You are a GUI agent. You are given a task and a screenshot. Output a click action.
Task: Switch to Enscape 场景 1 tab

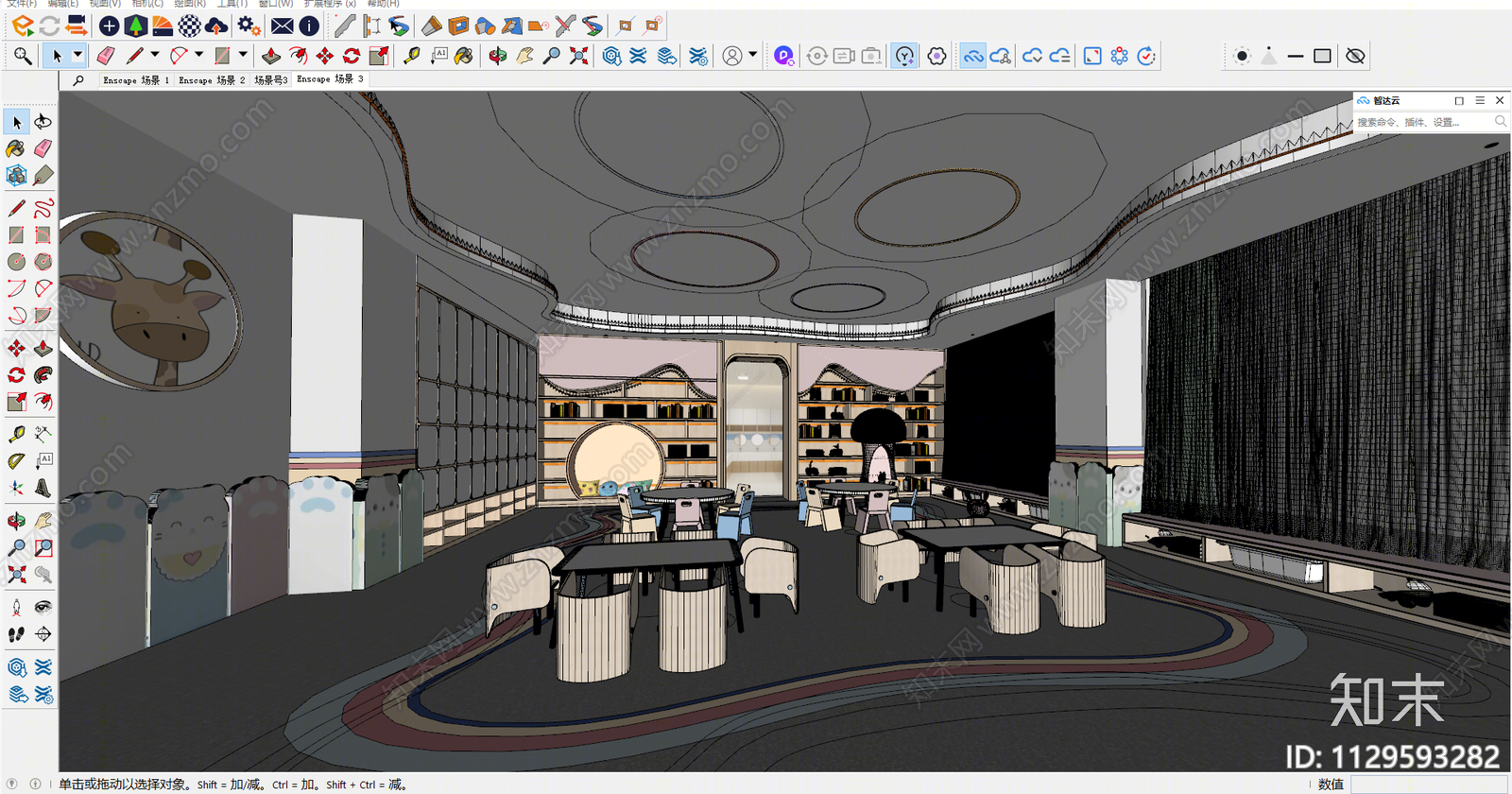(x=136, y=80)
